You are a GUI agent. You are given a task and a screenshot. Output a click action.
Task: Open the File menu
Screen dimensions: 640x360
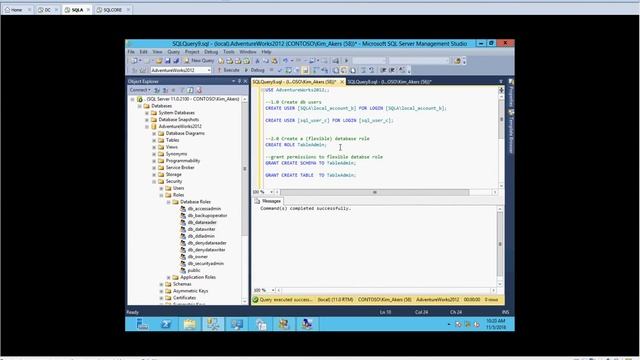[x=131, y=52]
